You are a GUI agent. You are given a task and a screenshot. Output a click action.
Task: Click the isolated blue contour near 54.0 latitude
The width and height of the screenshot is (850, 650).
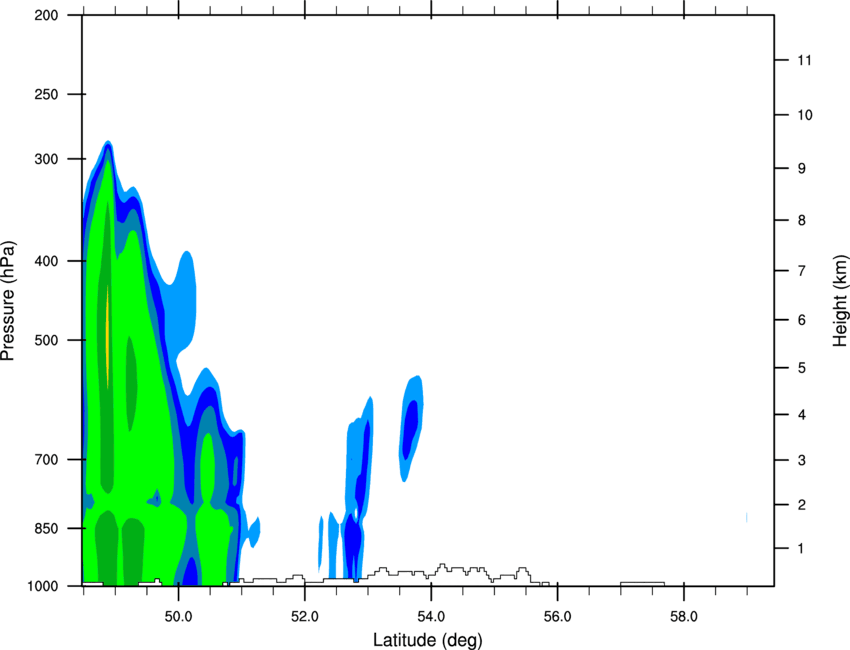(411, 428)
